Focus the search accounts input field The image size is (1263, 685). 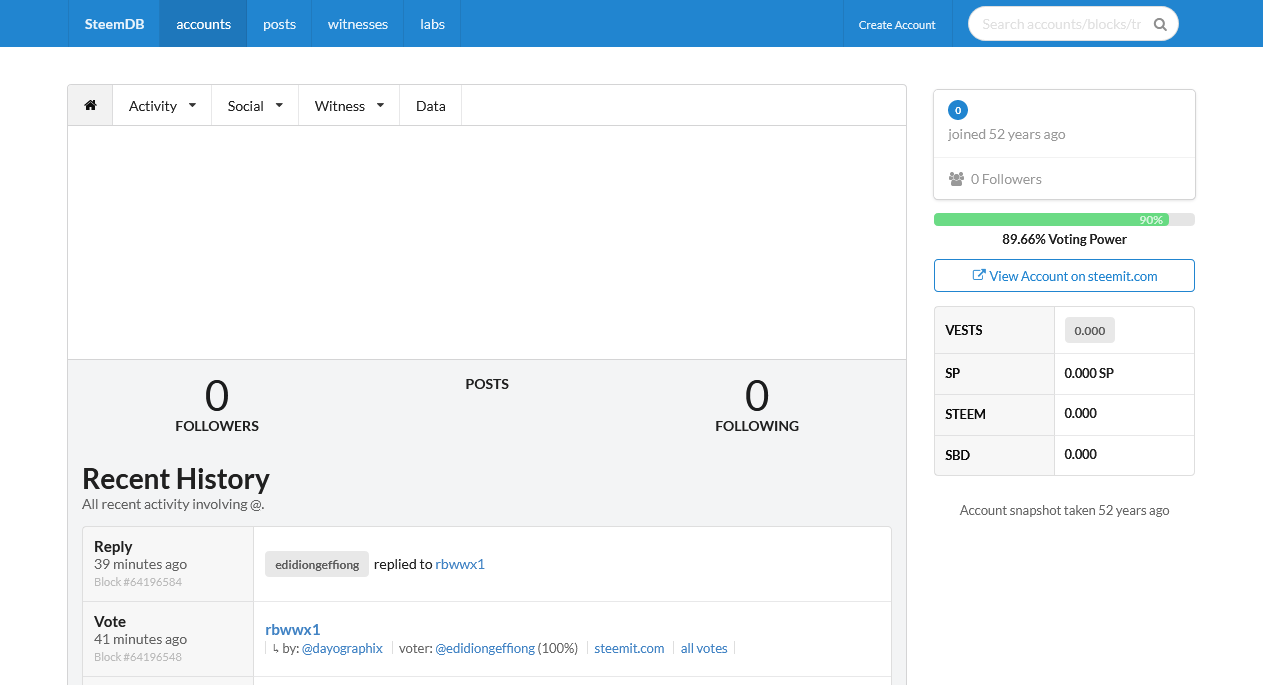click(x=1060, y=24)
